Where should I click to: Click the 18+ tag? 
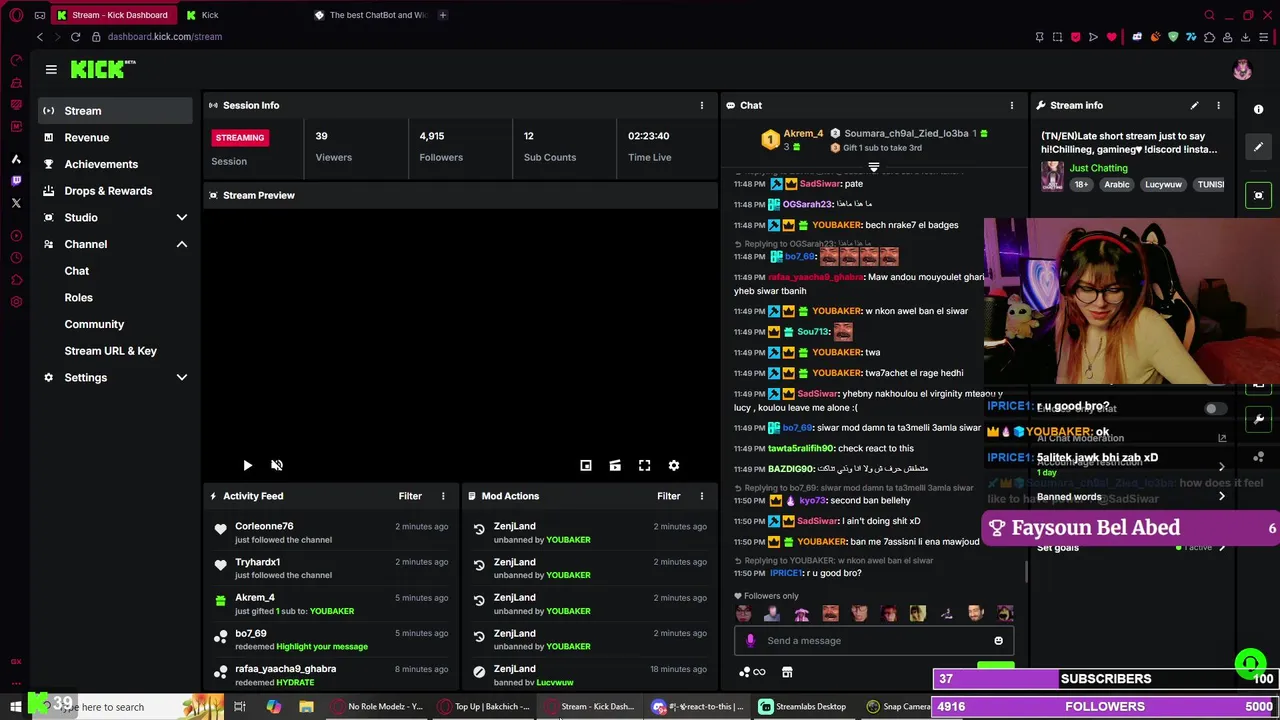(x=1081, y=185)
